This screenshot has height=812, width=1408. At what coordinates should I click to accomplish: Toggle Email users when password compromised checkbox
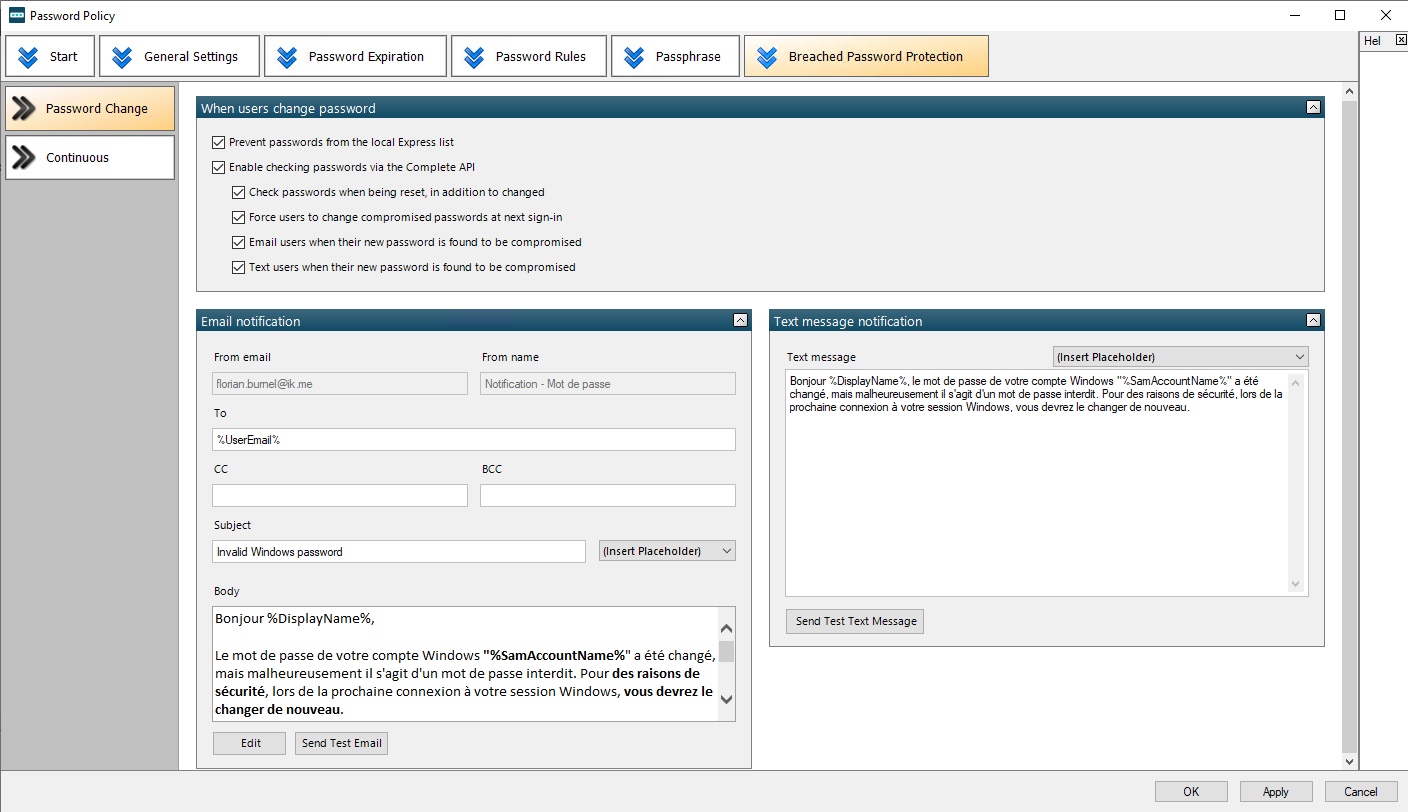coord(238,242)
